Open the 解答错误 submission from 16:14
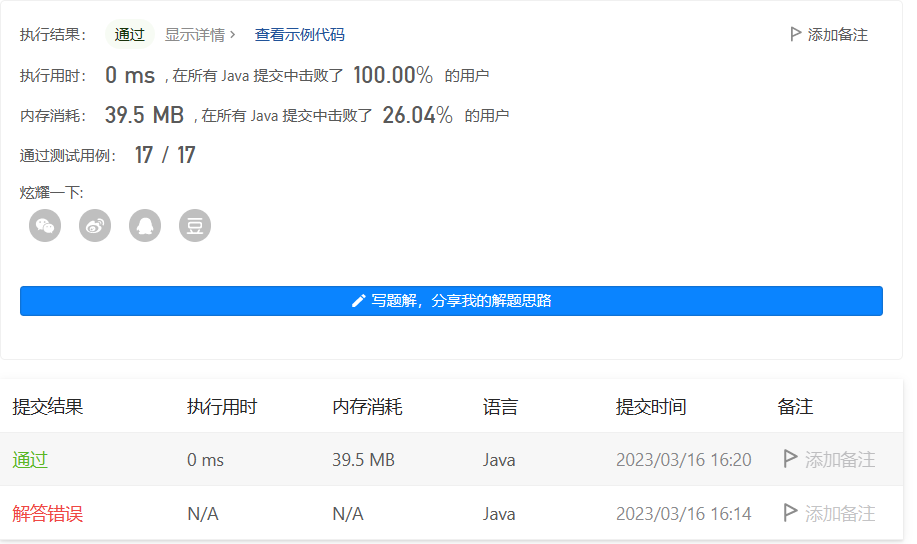 47,514
